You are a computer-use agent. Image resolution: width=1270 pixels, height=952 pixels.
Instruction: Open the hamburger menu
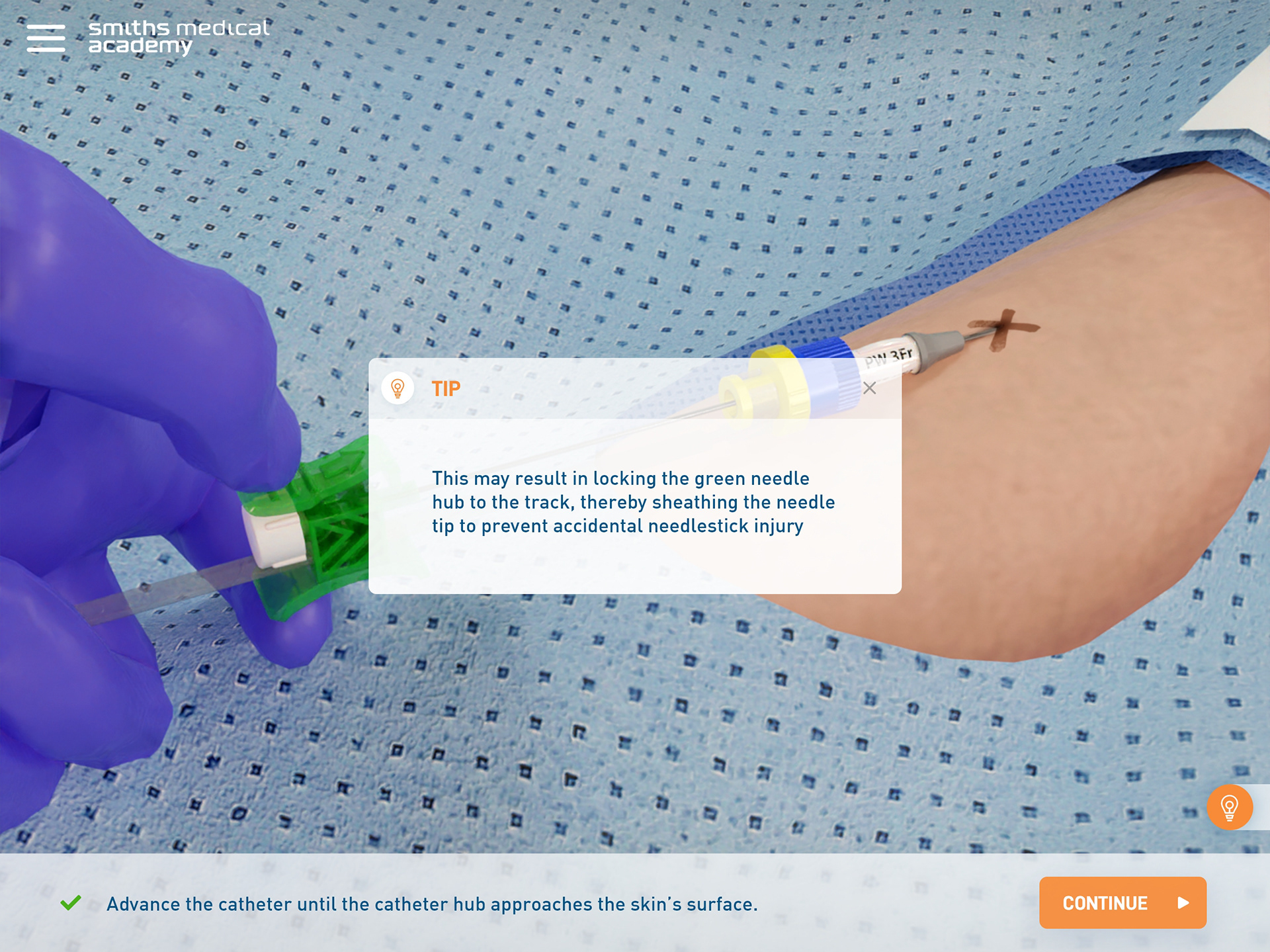click(x=46, y=38)
